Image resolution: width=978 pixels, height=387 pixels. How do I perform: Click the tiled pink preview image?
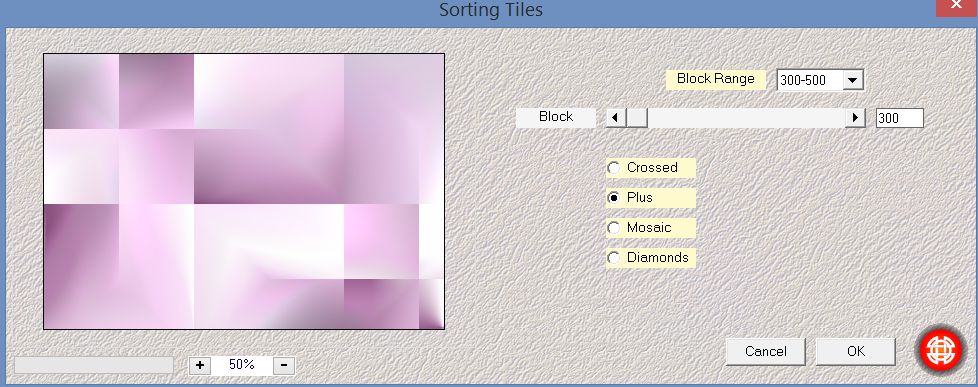click(x=244, y=191)
